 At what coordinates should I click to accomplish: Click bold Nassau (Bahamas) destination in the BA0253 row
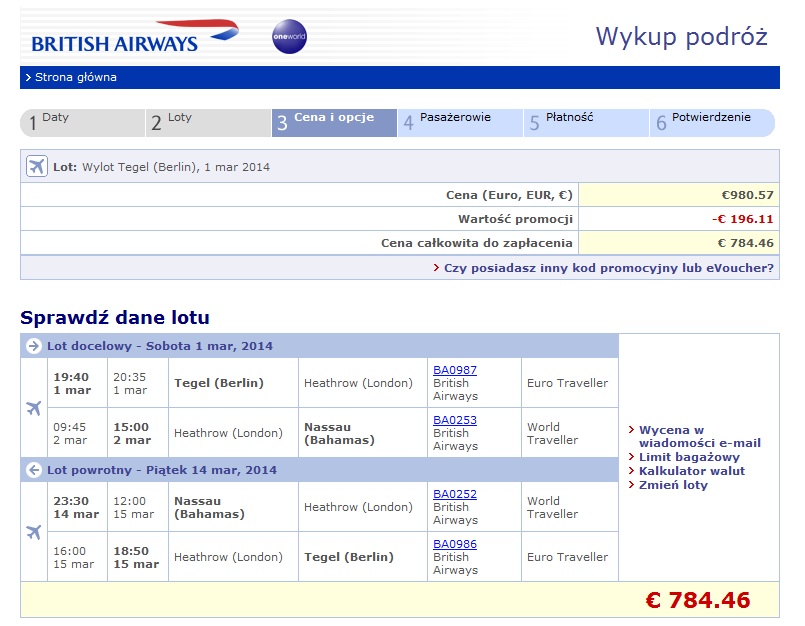tap(339, 433)
